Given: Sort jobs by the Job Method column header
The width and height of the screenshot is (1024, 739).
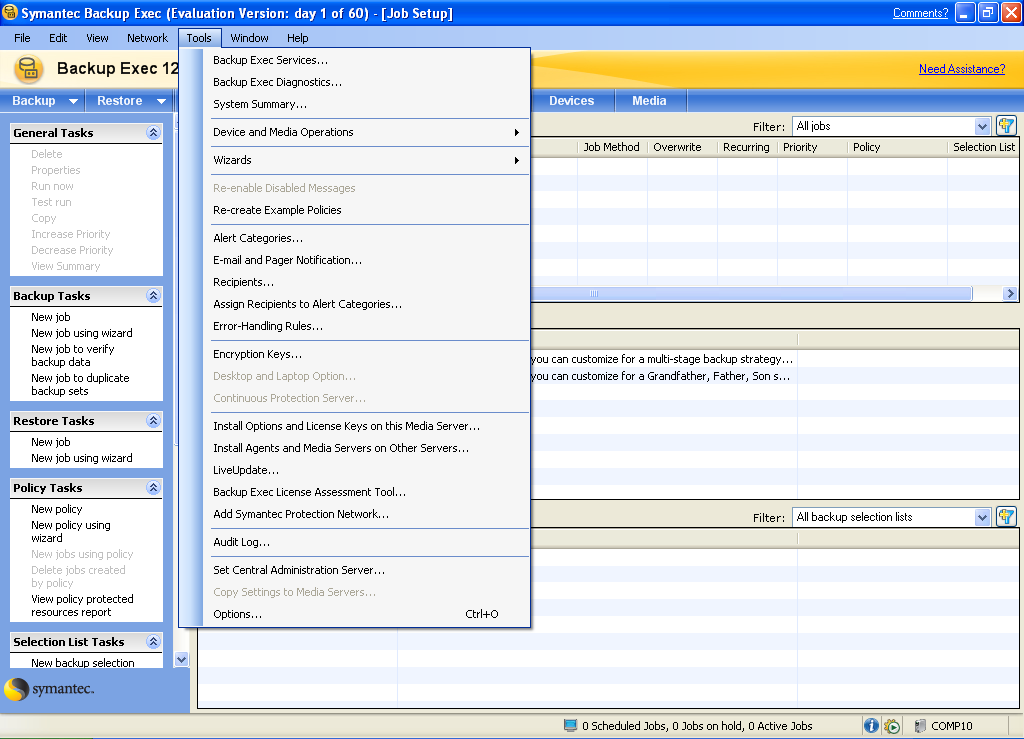Looking at the screenshot, I should pyautogui.click(x=612, y=148).
